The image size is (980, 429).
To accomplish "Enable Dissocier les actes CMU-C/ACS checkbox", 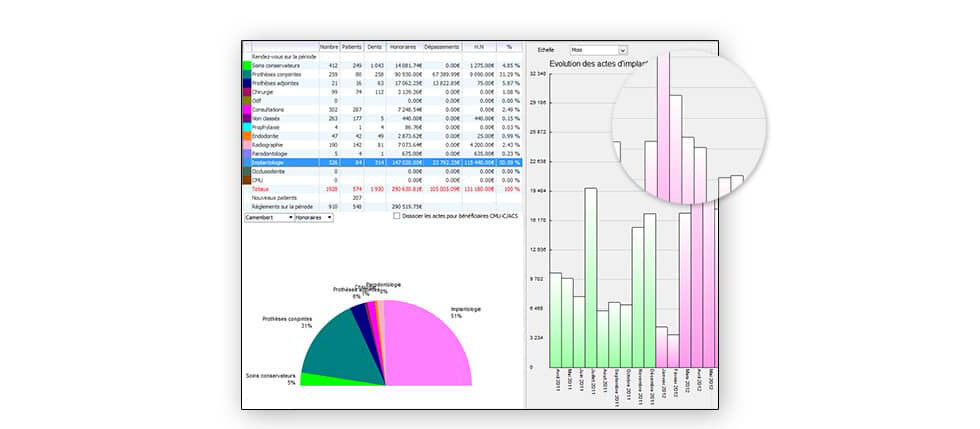I will [396, 215].
